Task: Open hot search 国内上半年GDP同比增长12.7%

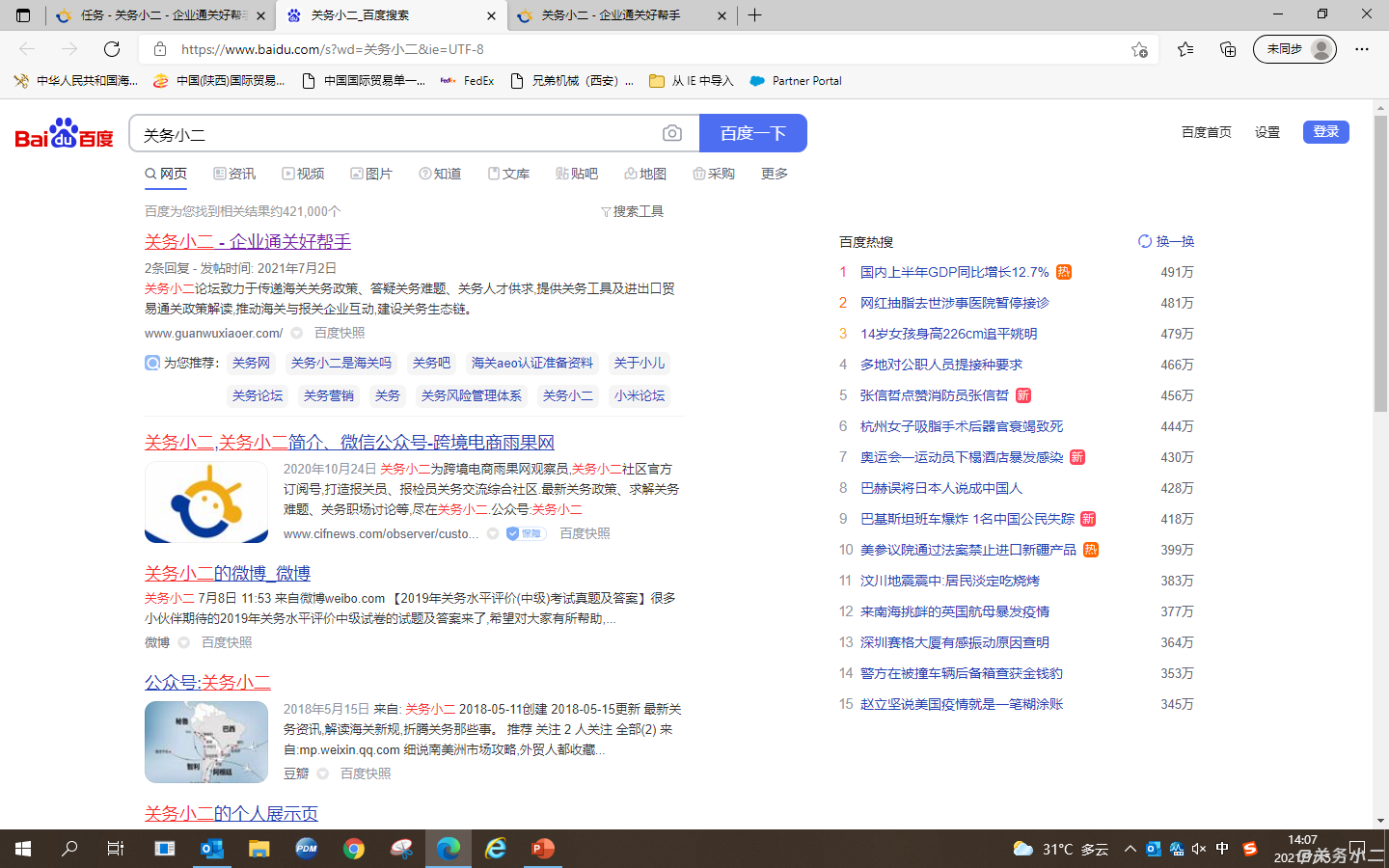Action: coord(954,272)
